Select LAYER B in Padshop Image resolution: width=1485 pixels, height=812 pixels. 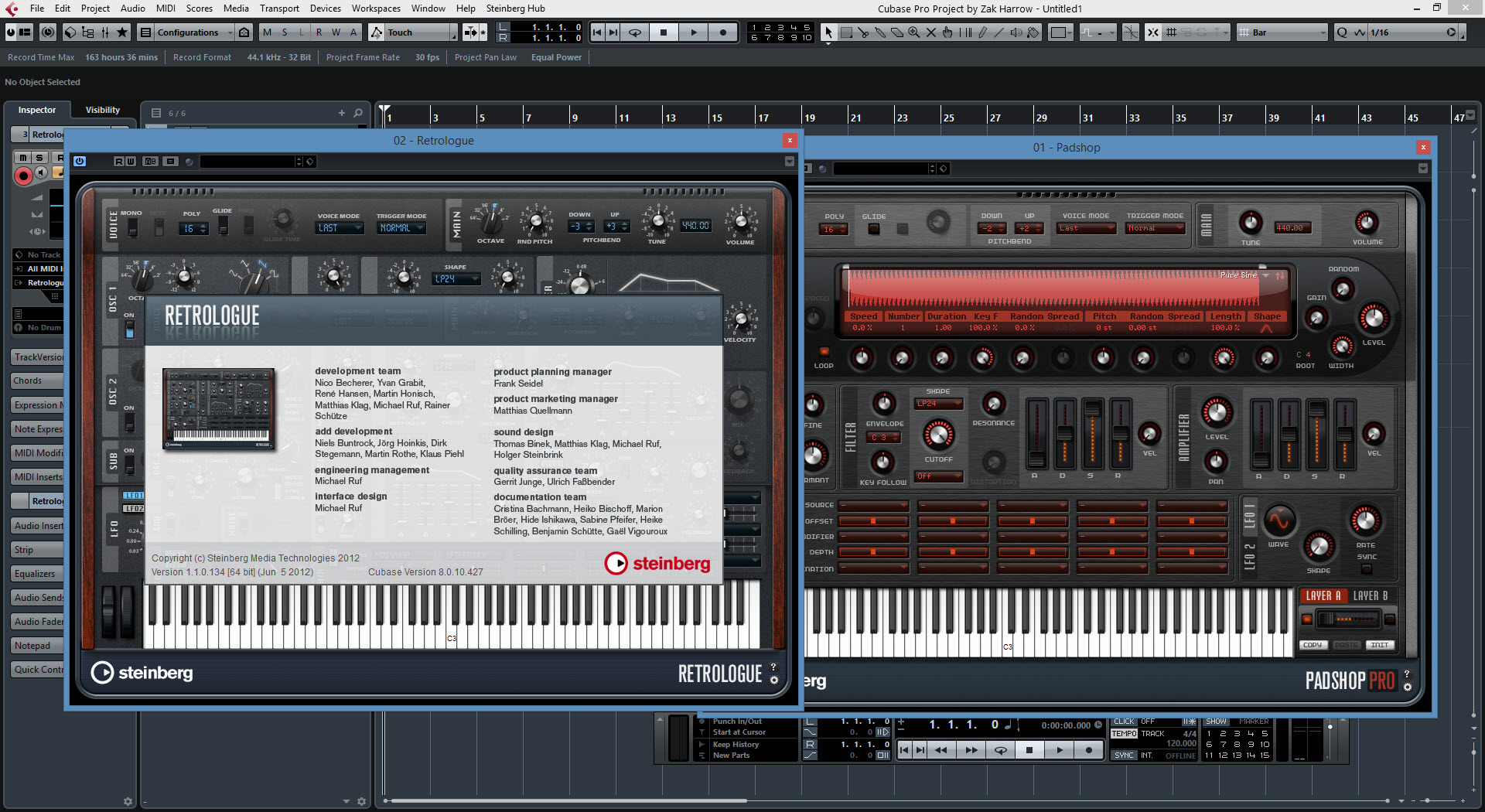1371,595
